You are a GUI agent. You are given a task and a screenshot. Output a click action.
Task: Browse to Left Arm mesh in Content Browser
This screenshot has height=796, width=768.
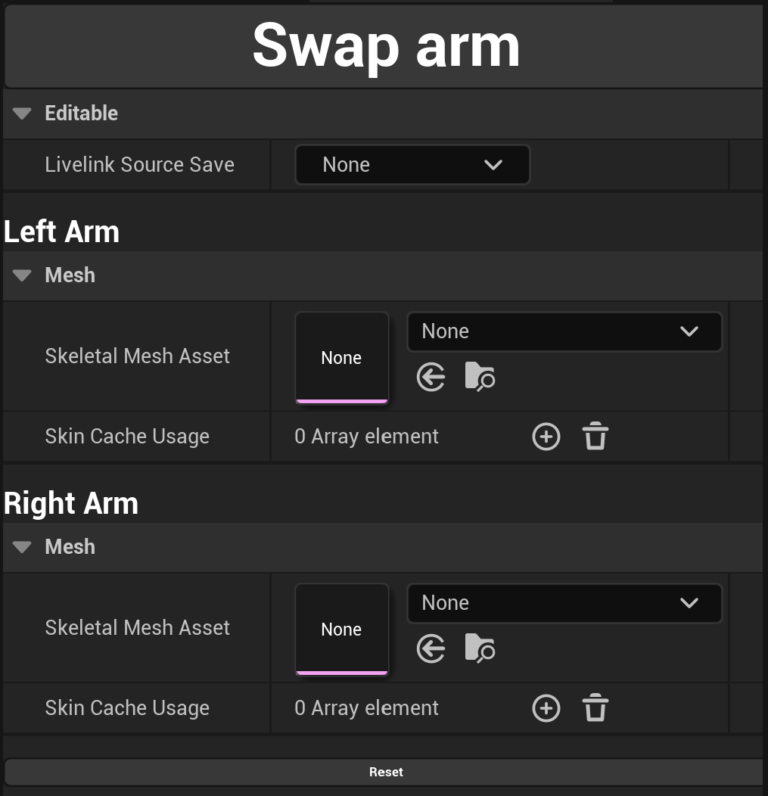(x=480, y=377)
